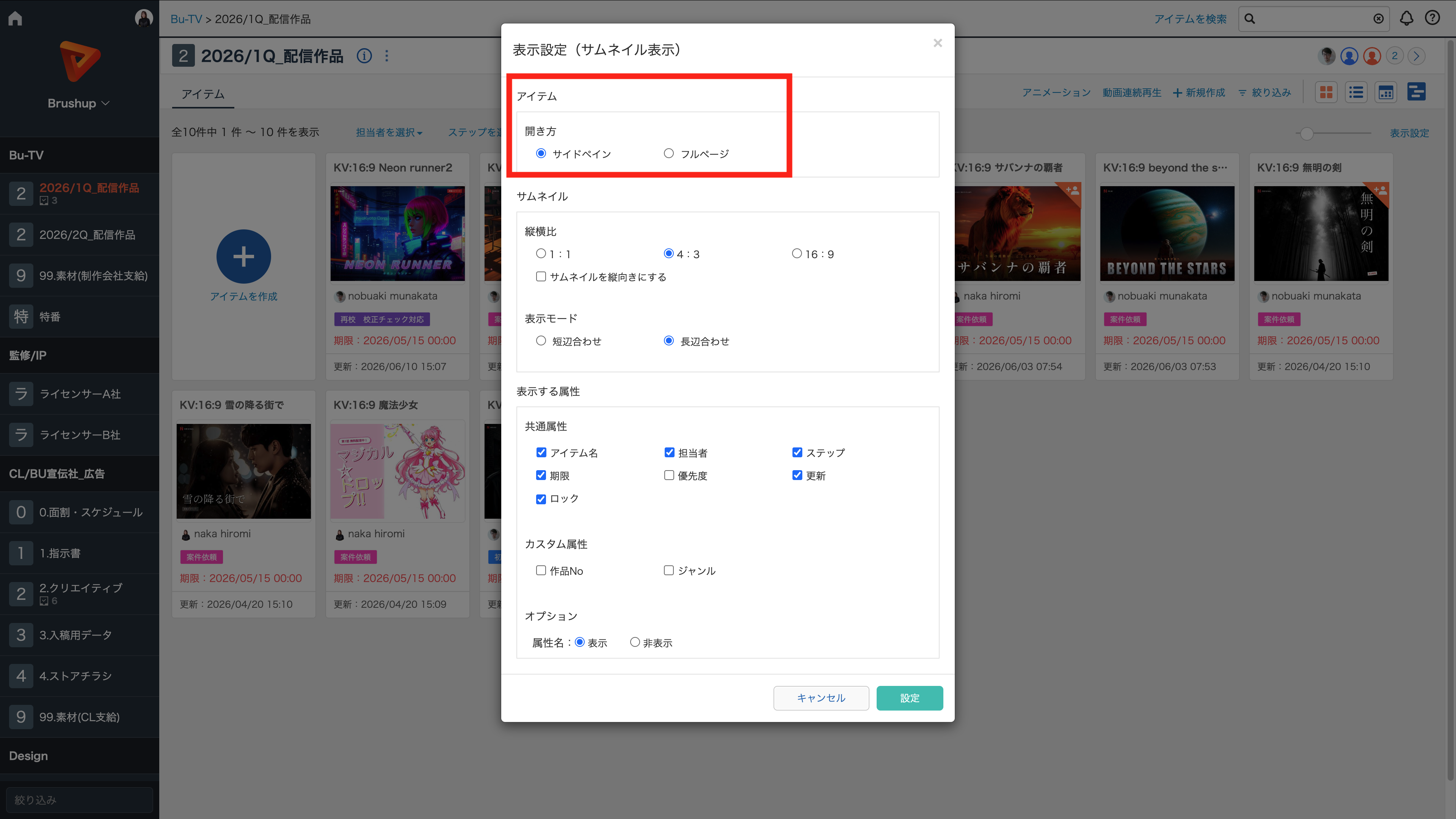Screen dimensions: 1456x819
Task: Open the help question mark icon
Action: coord(1432,19)
